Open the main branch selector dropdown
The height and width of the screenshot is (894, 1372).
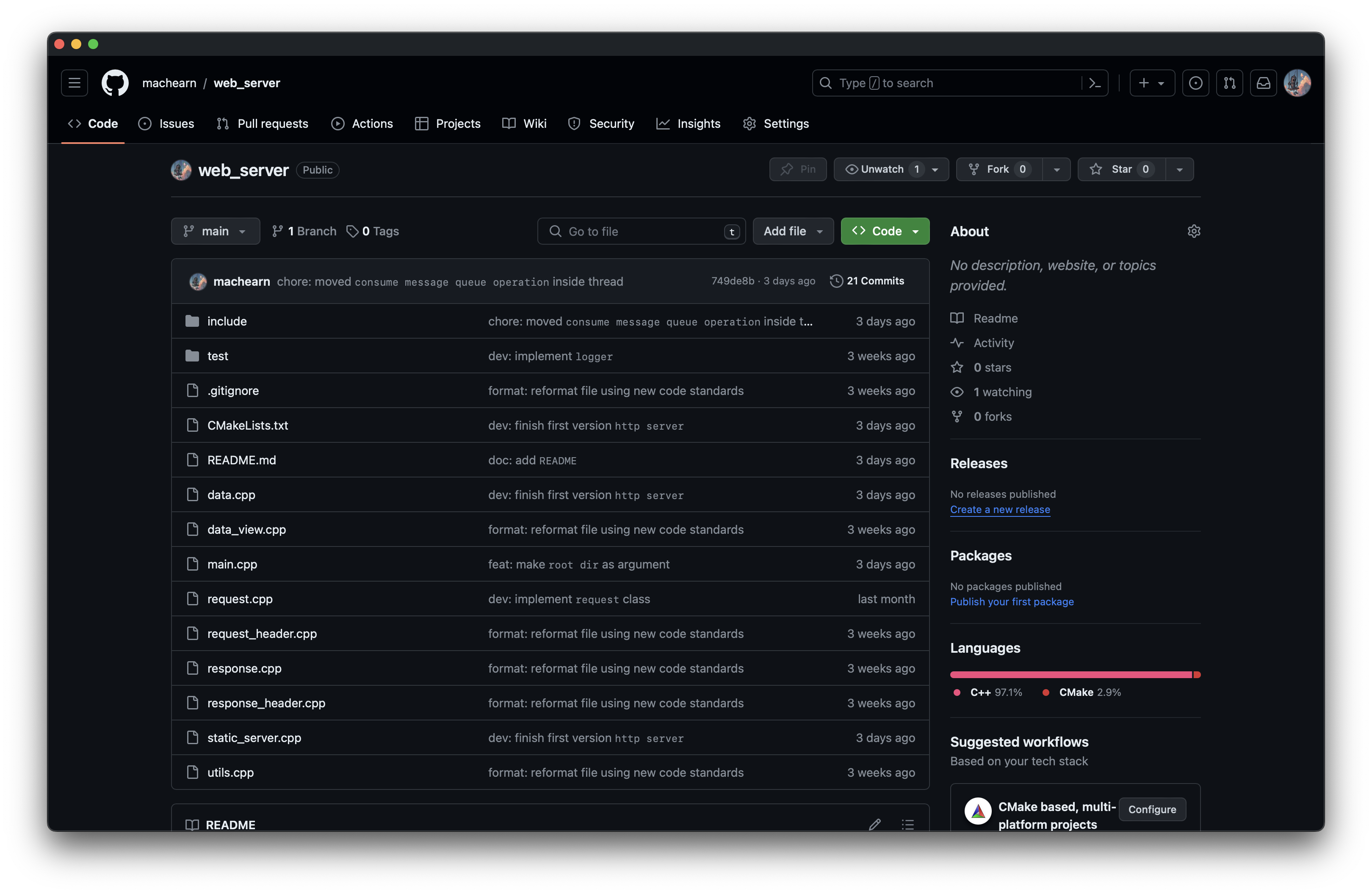(215, 231)
